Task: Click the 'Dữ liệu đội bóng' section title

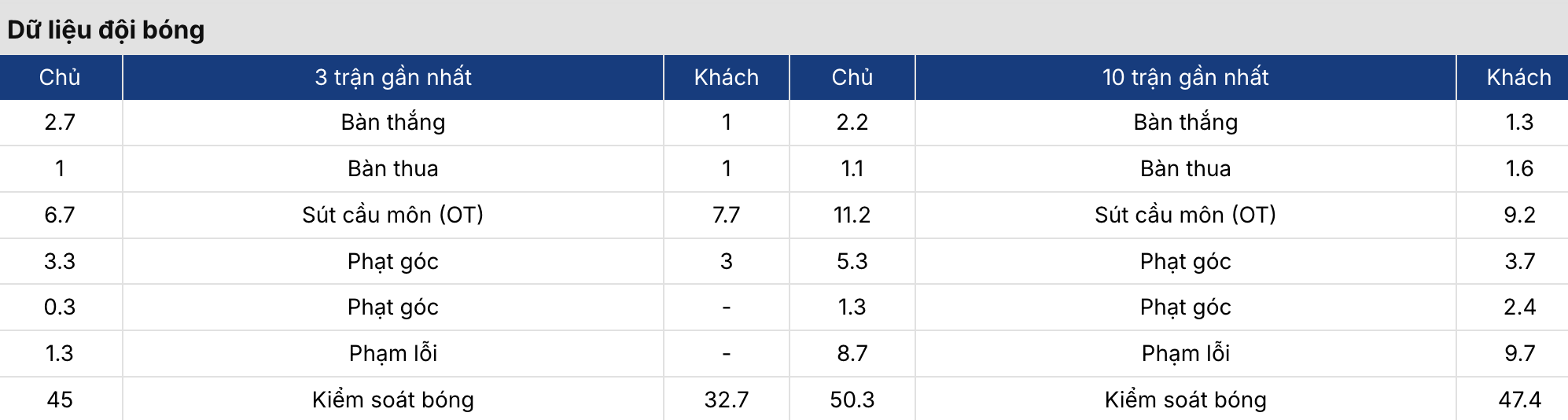Action: point(106,30)
